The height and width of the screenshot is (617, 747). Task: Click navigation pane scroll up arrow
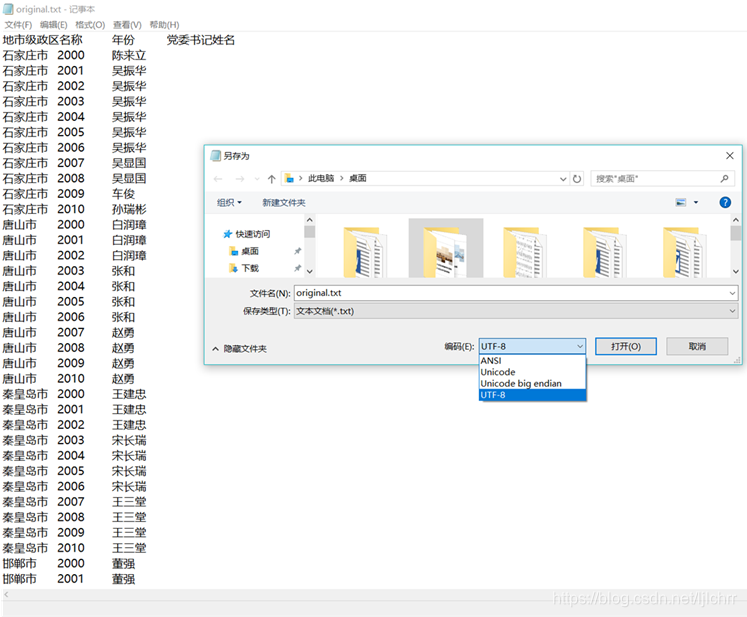pyautogui.click(x=310, y=220)
